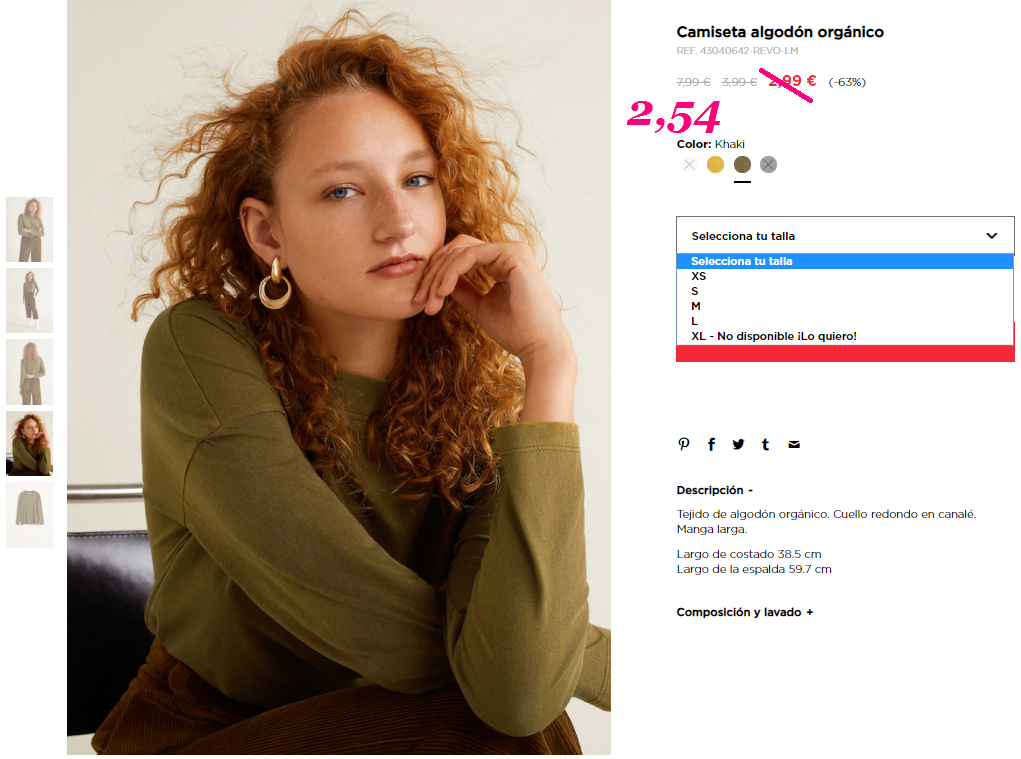Expand Composición y lavado section

click(x=744, y=612)
